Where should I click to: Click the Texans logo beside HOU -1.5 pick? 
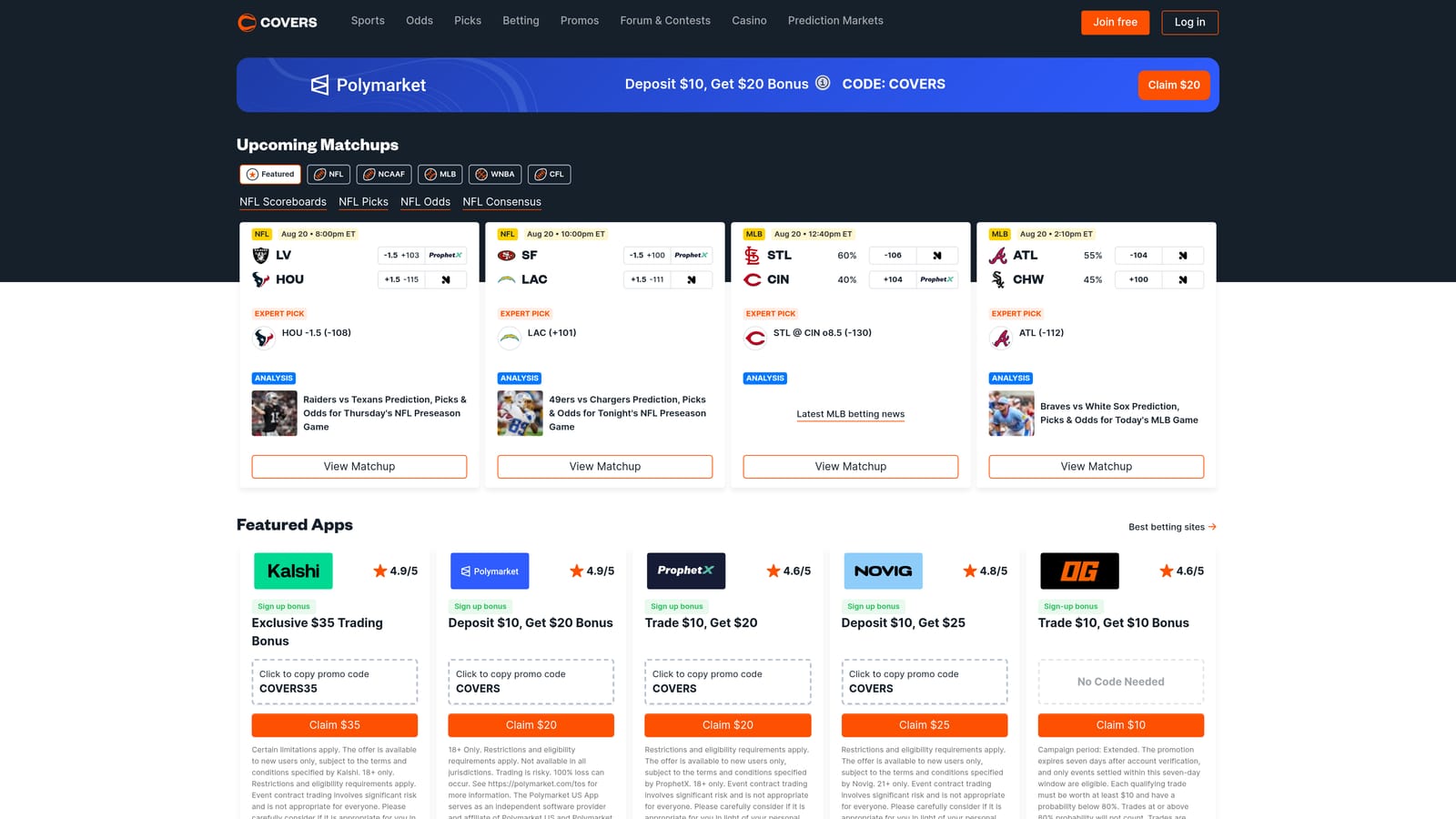pos(264,339)
